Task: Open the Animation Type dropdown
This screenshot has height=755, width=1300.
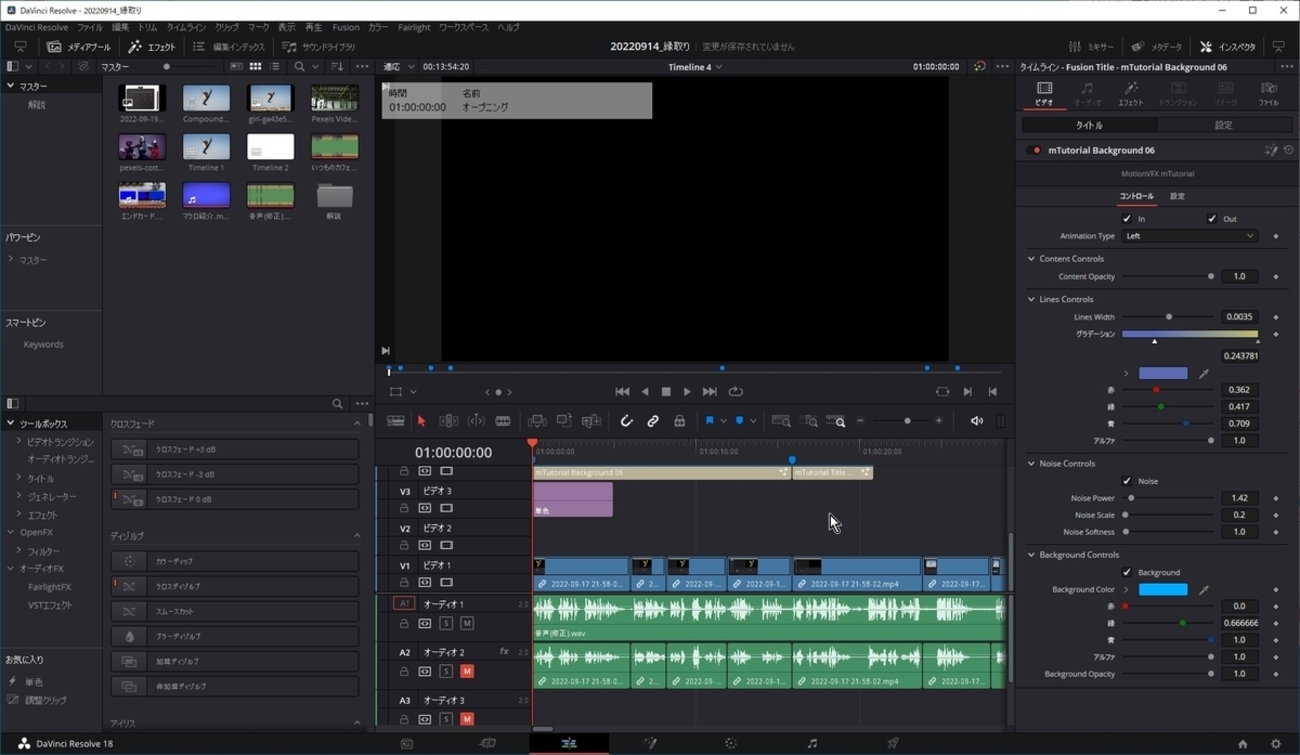Action: 1189,236
